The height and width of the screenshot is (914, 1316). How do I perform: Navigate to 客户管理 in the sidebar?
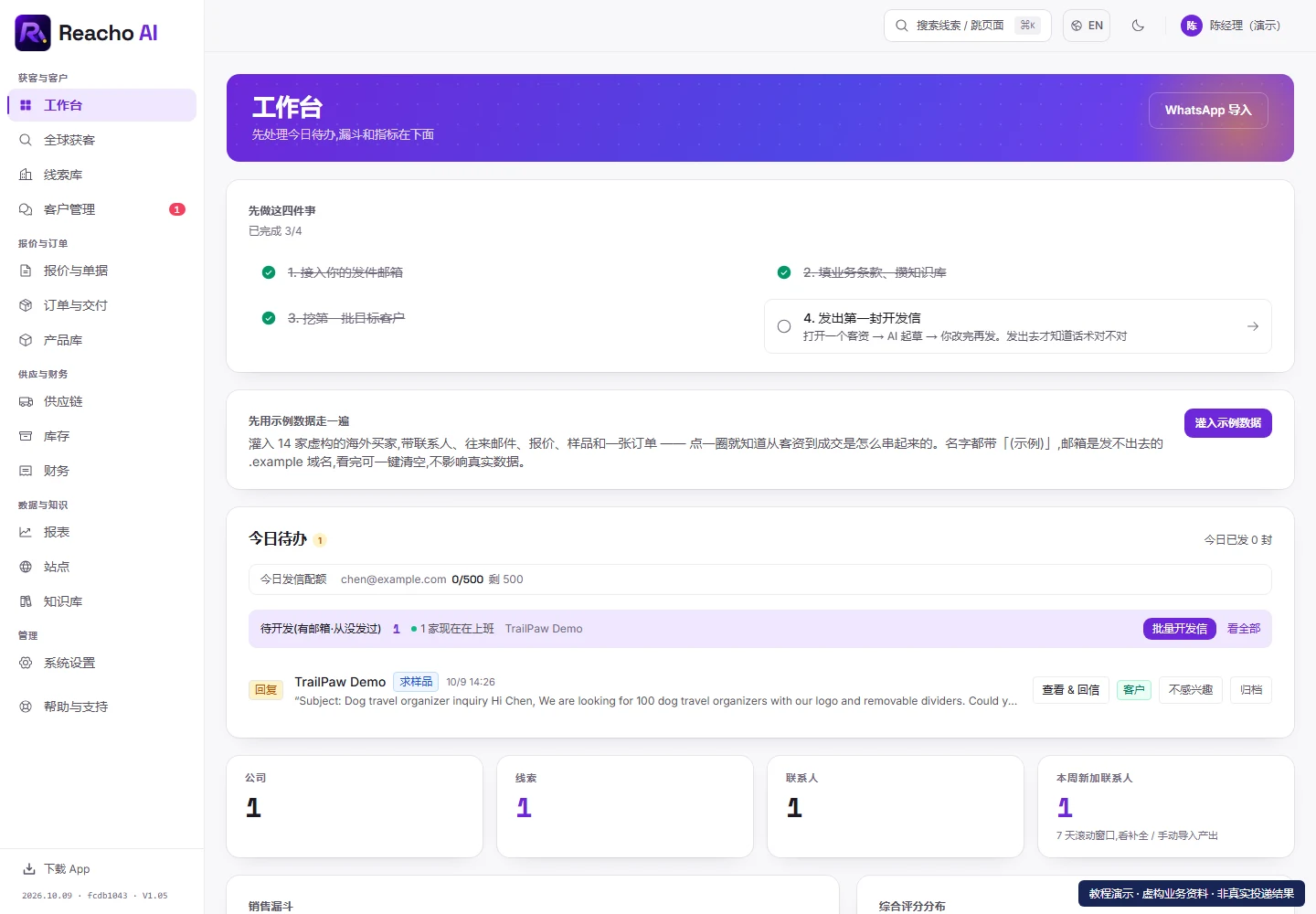102,209
